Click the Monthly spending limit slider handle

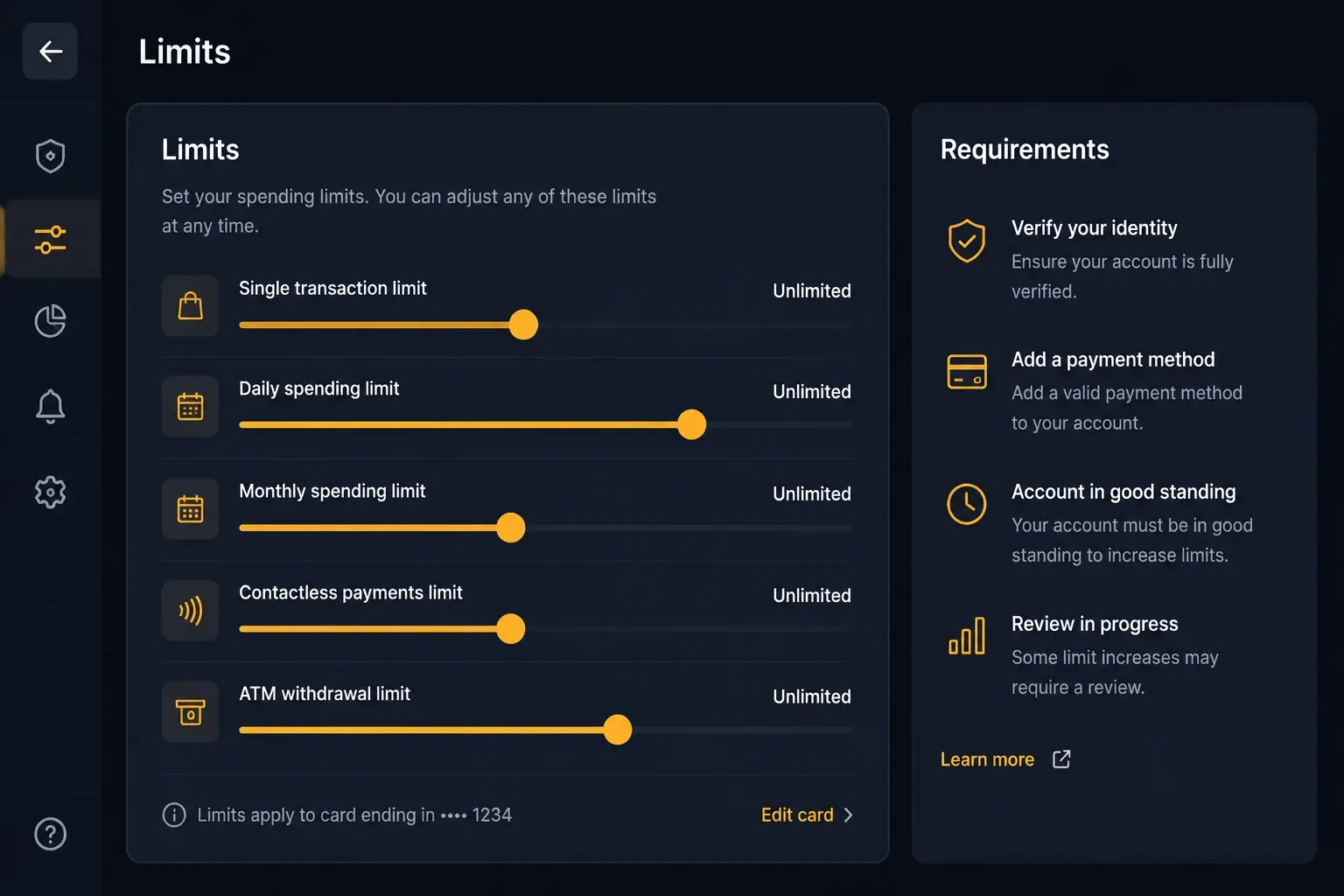click(510, 528)
